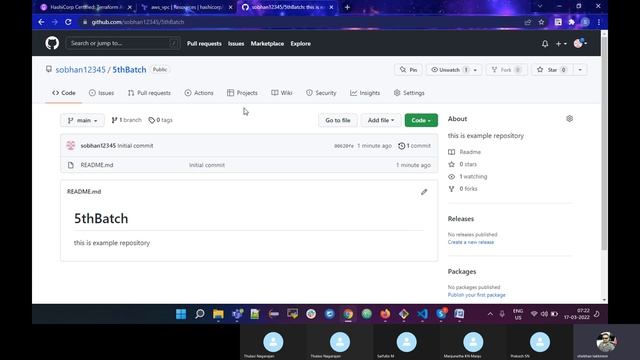Open the main branch selector dropdown
This screenshot has width=640, height=360.
click(82, 120)
